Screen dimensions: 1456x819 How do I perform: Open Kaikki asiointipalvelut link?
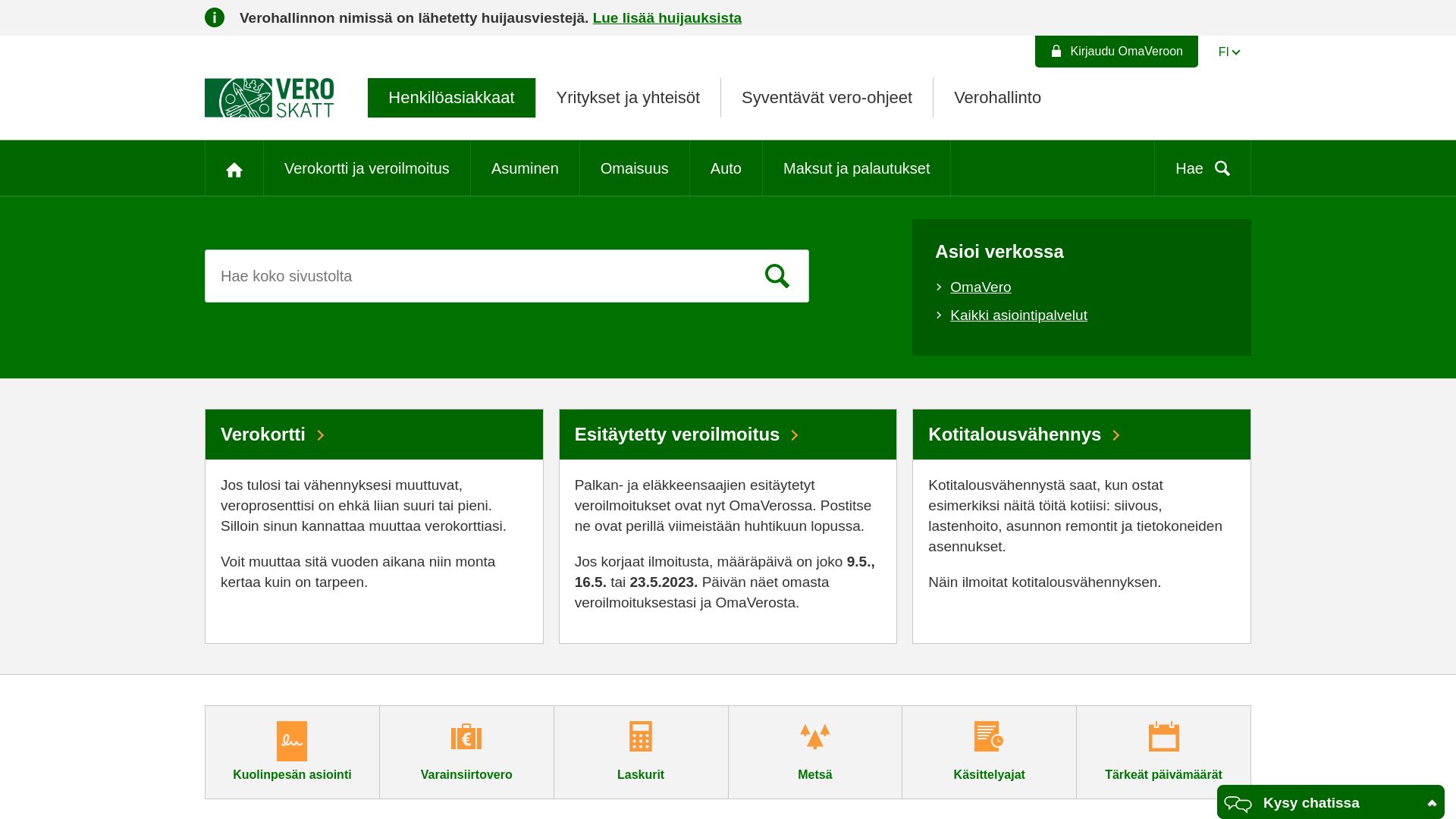1018,315
